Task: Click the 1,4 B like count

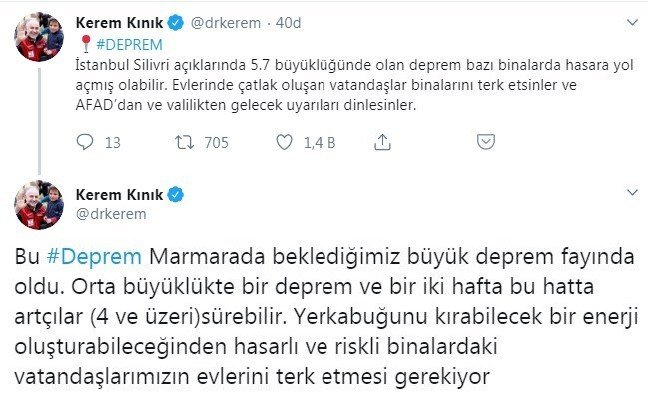Action: [x=319, y=142]
